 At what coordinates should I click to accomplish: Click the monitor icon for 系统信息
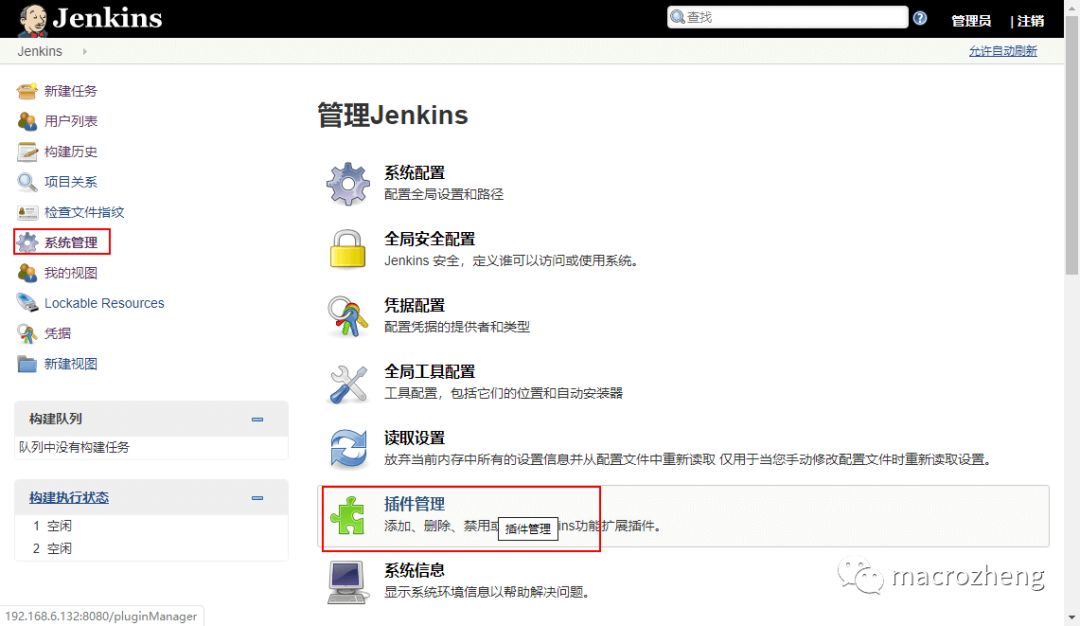[x=348, y=581]
